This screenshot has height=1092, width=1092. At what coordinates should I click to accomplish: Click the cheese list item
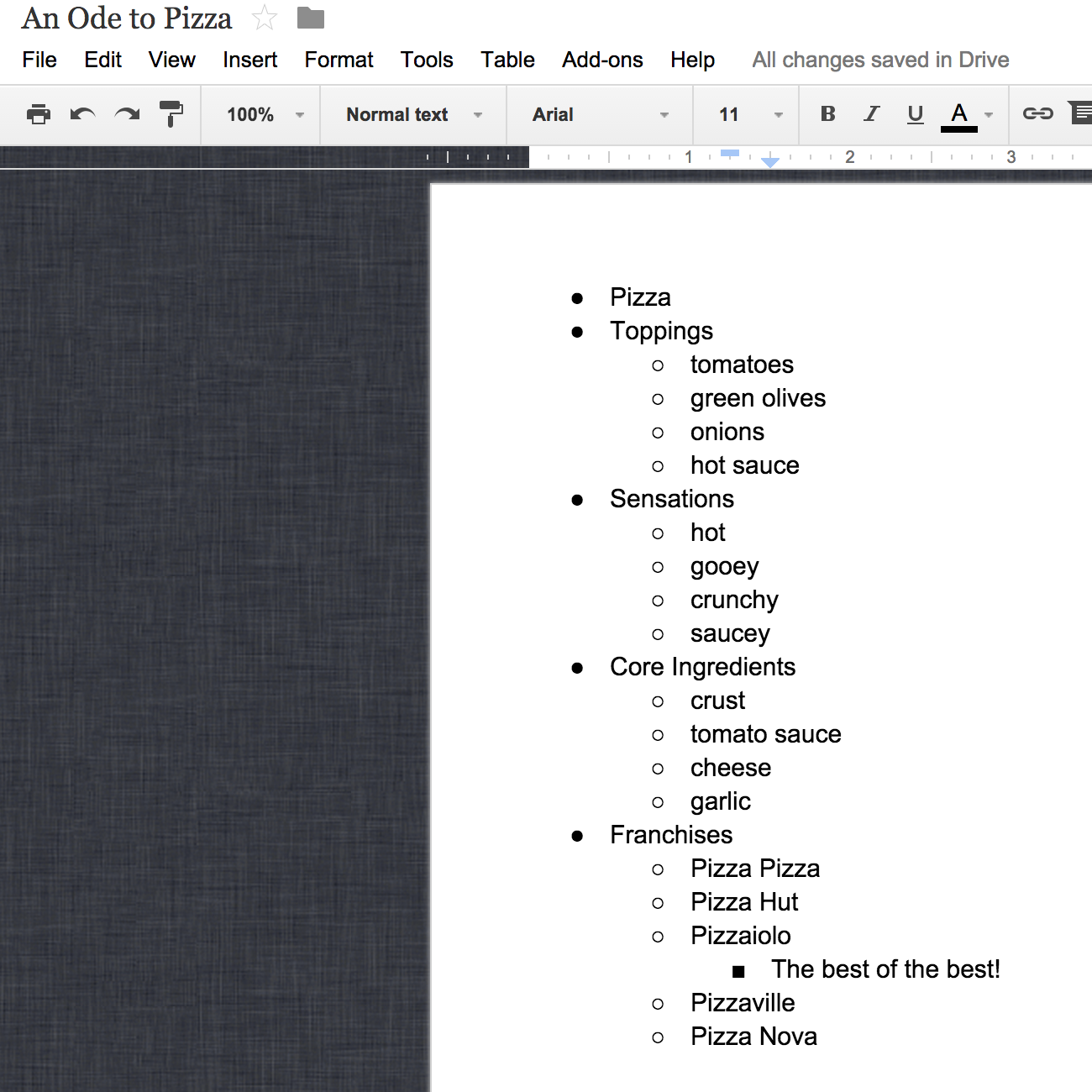(731, 768)
